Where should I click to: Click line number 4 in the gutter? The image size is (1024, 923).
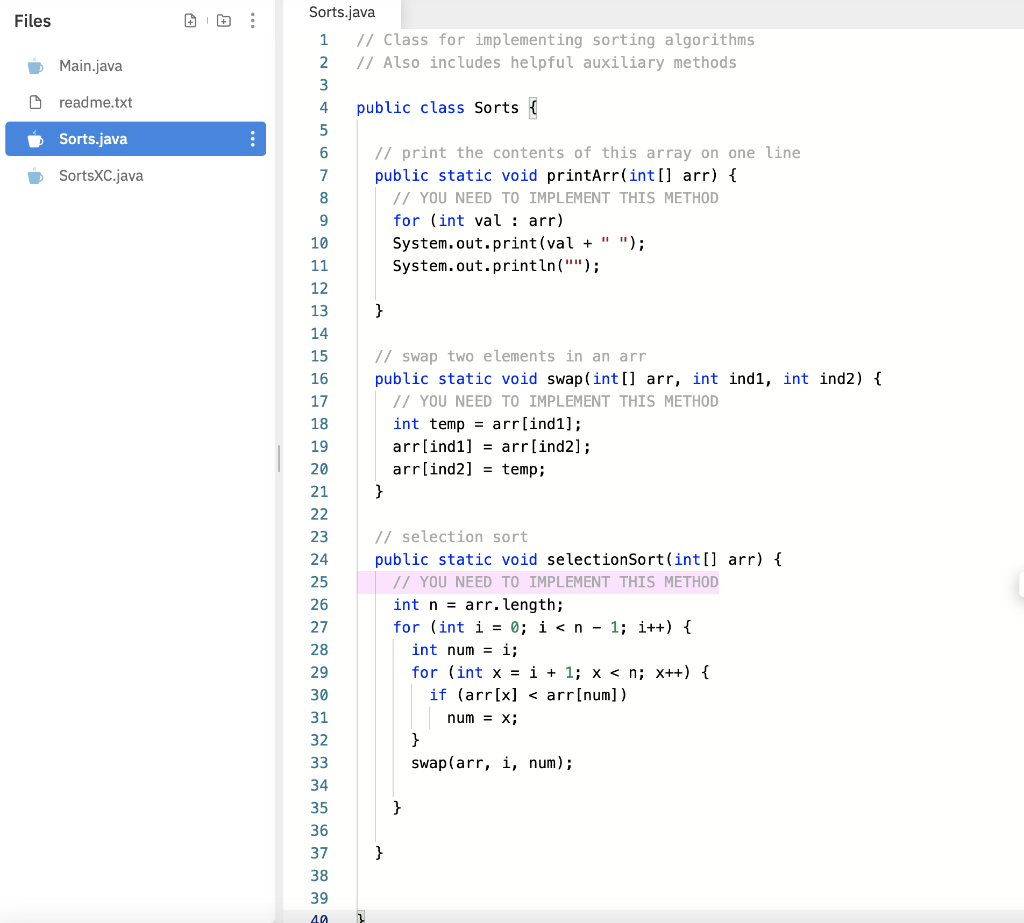323,108
